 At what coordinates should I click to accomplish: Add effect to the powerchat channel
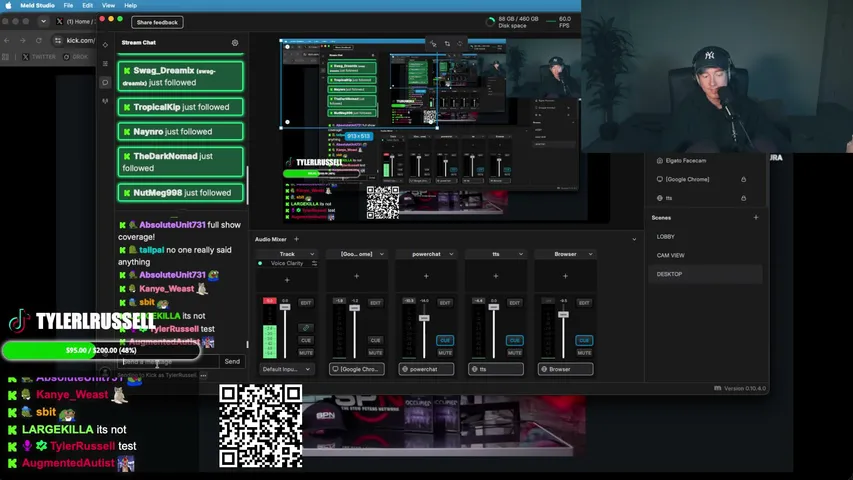(x=426, y=276)
